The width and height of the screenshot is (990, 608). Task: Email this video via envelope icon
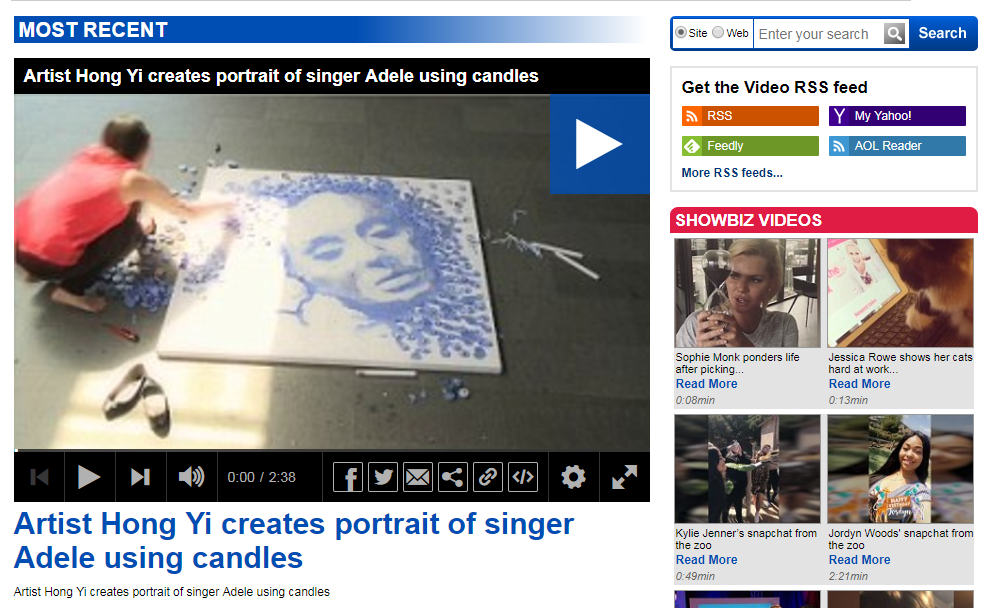[417, 477]
